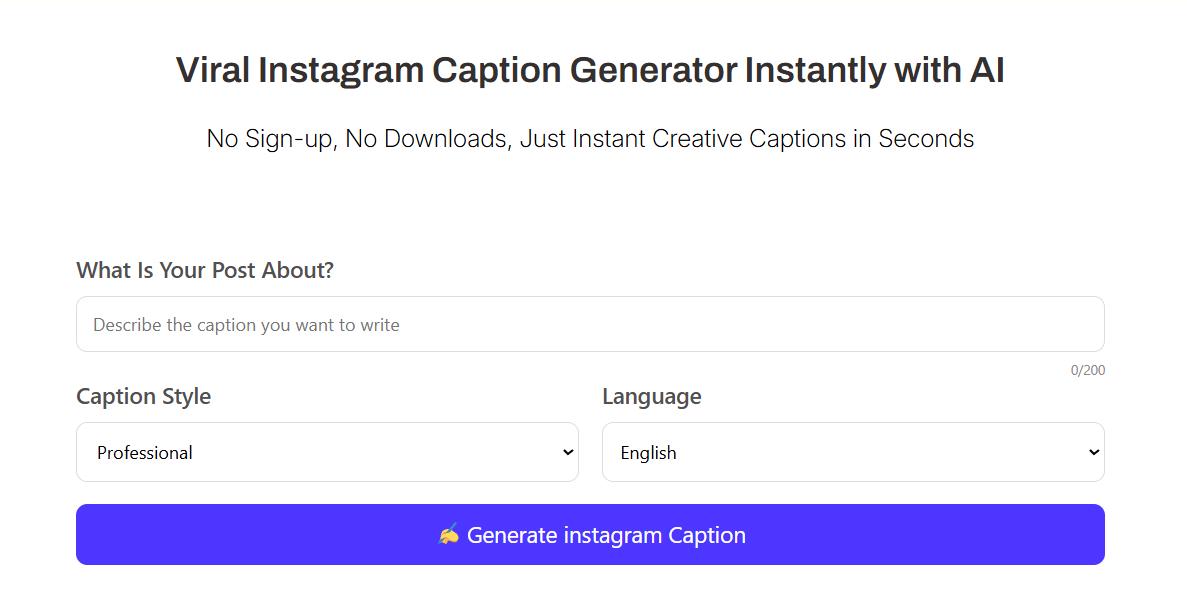Click the Language dropdown chevron arrow

click(1093, 452)
